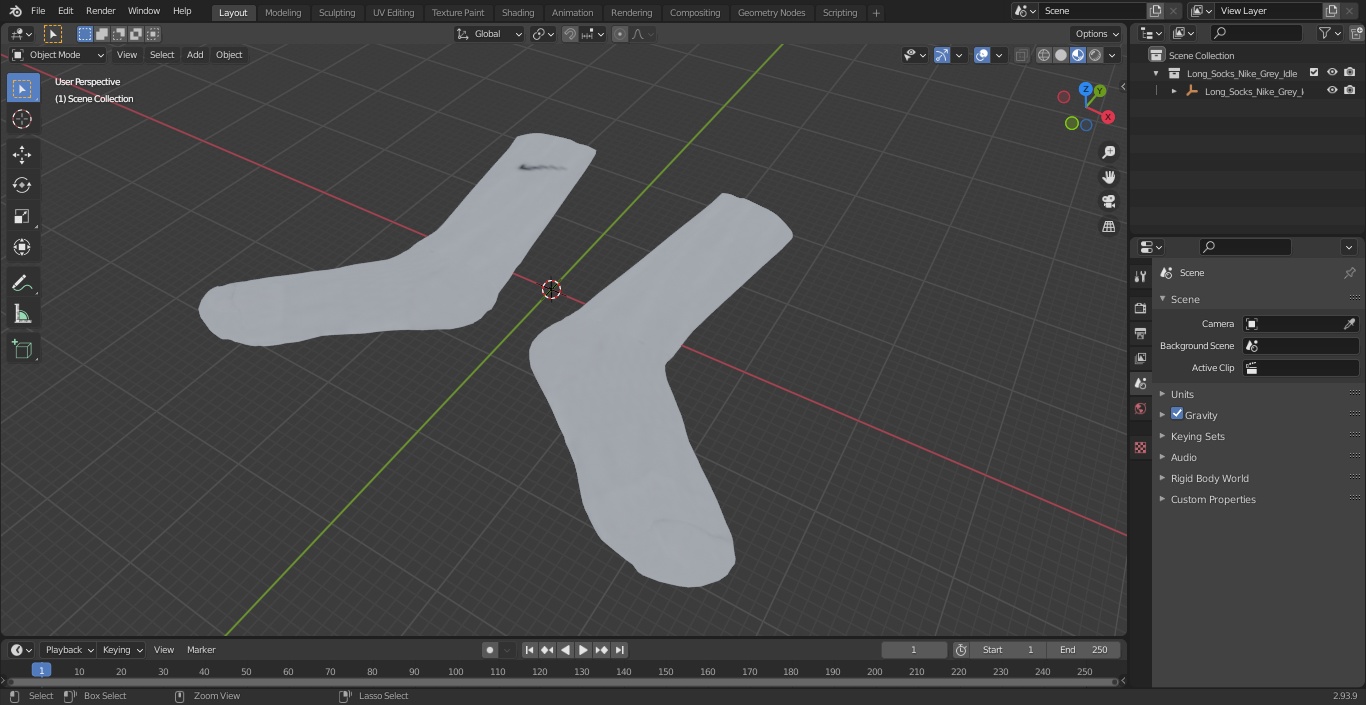
Task: Jump to the end frame button
Action: pyautogui.click(x=619, y=650)
